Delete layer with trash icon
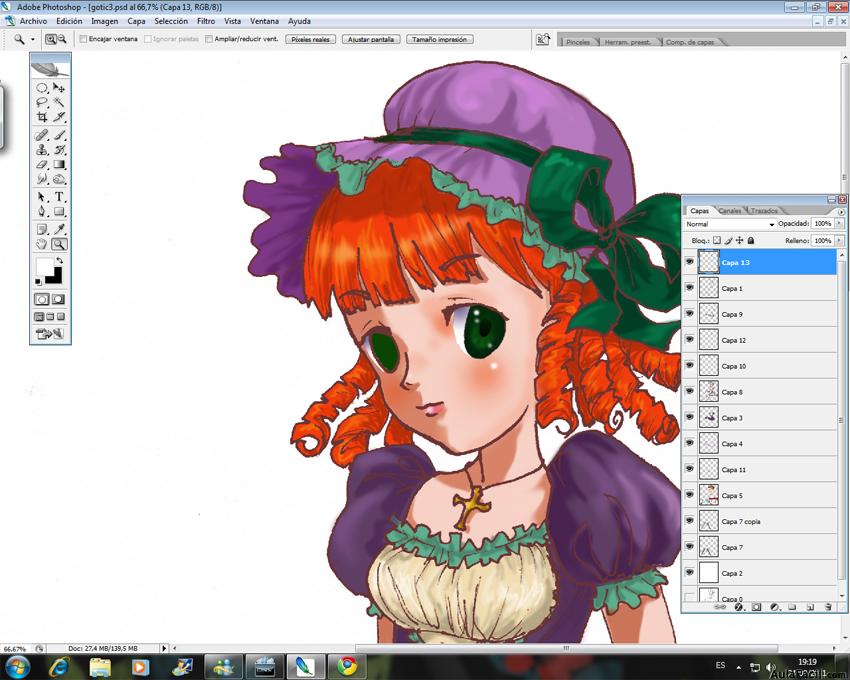The image size is (850, 680). click(x=828, y=607)
